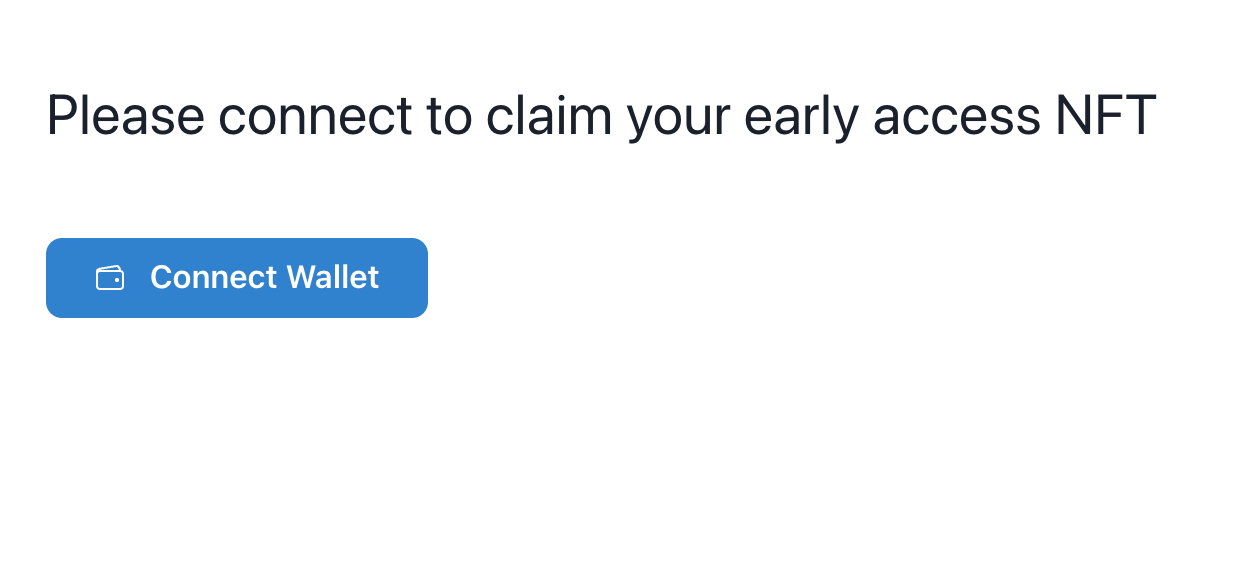The height and width of the screenshot is (586, 1250).
Task: Tap the rounded blue wallet connection button
Action: coord(237,277)
